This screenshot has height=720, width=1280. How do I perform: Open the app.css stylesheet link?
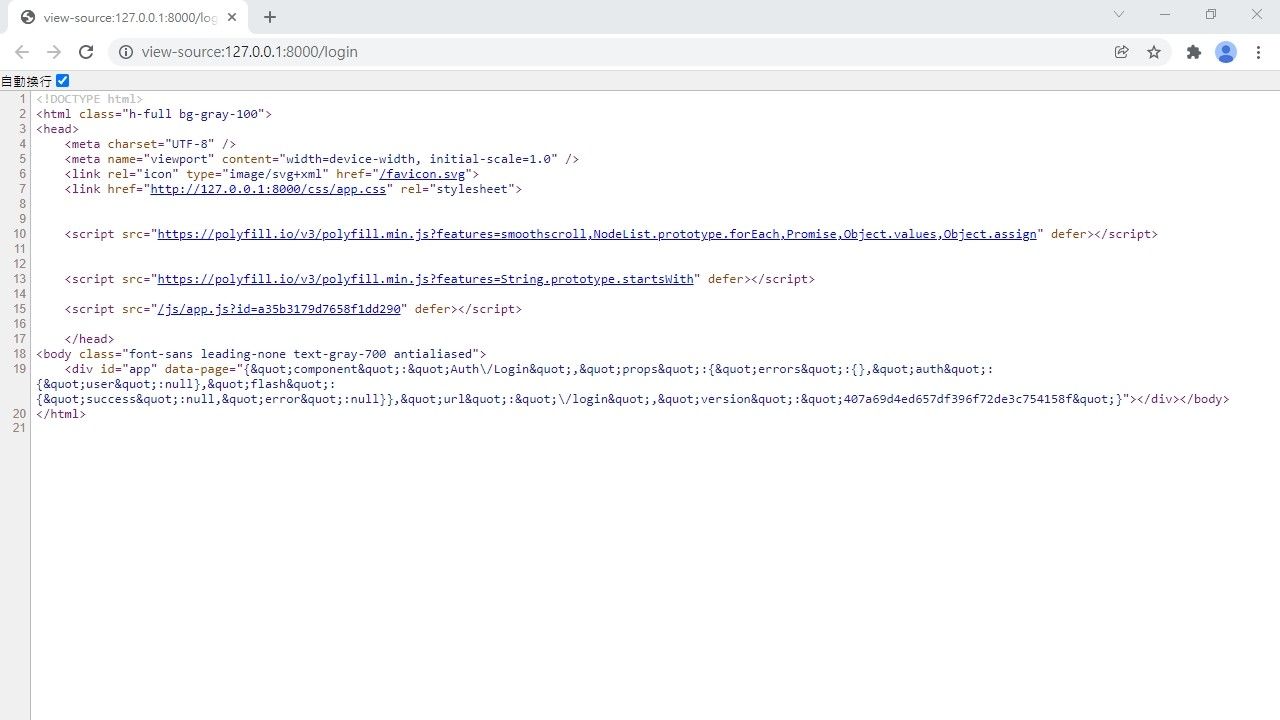point(268,189)
